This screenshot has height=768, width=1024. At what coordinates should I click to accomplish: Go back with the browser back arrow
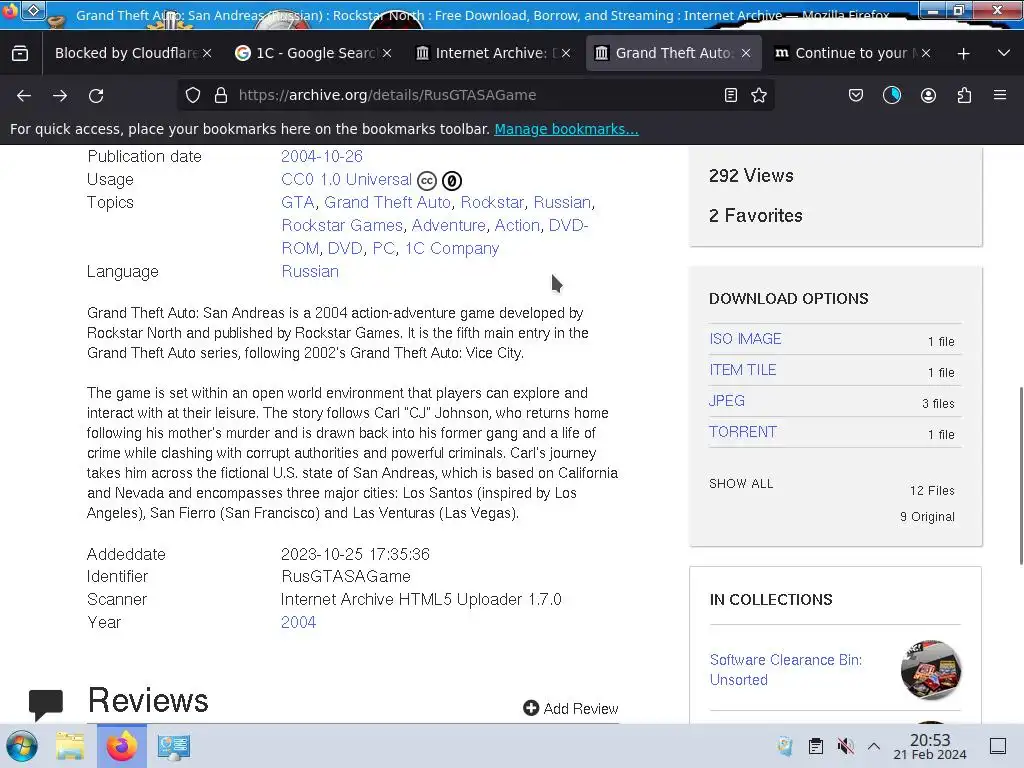[24, 95]
